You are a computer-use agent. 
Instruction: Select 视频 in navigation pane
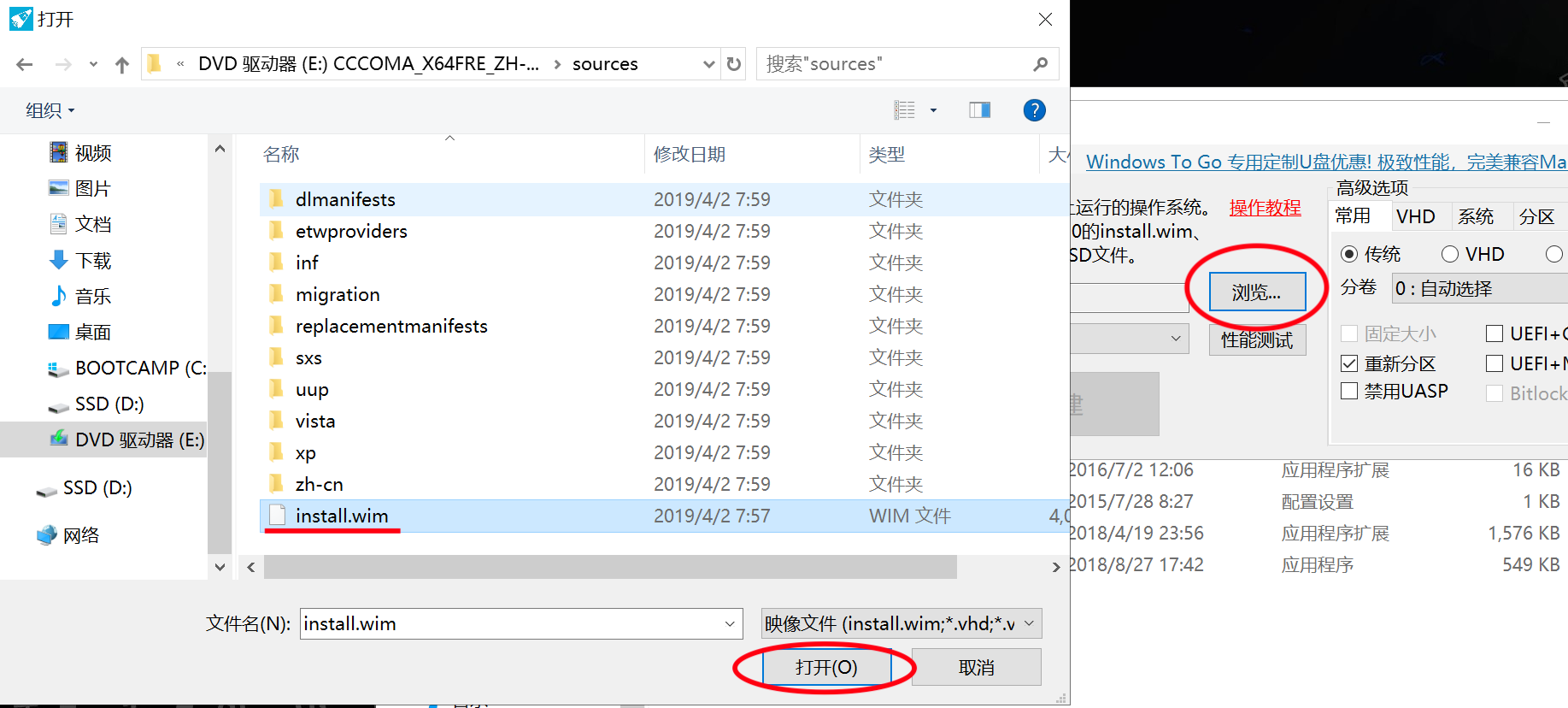click(93, 153)
